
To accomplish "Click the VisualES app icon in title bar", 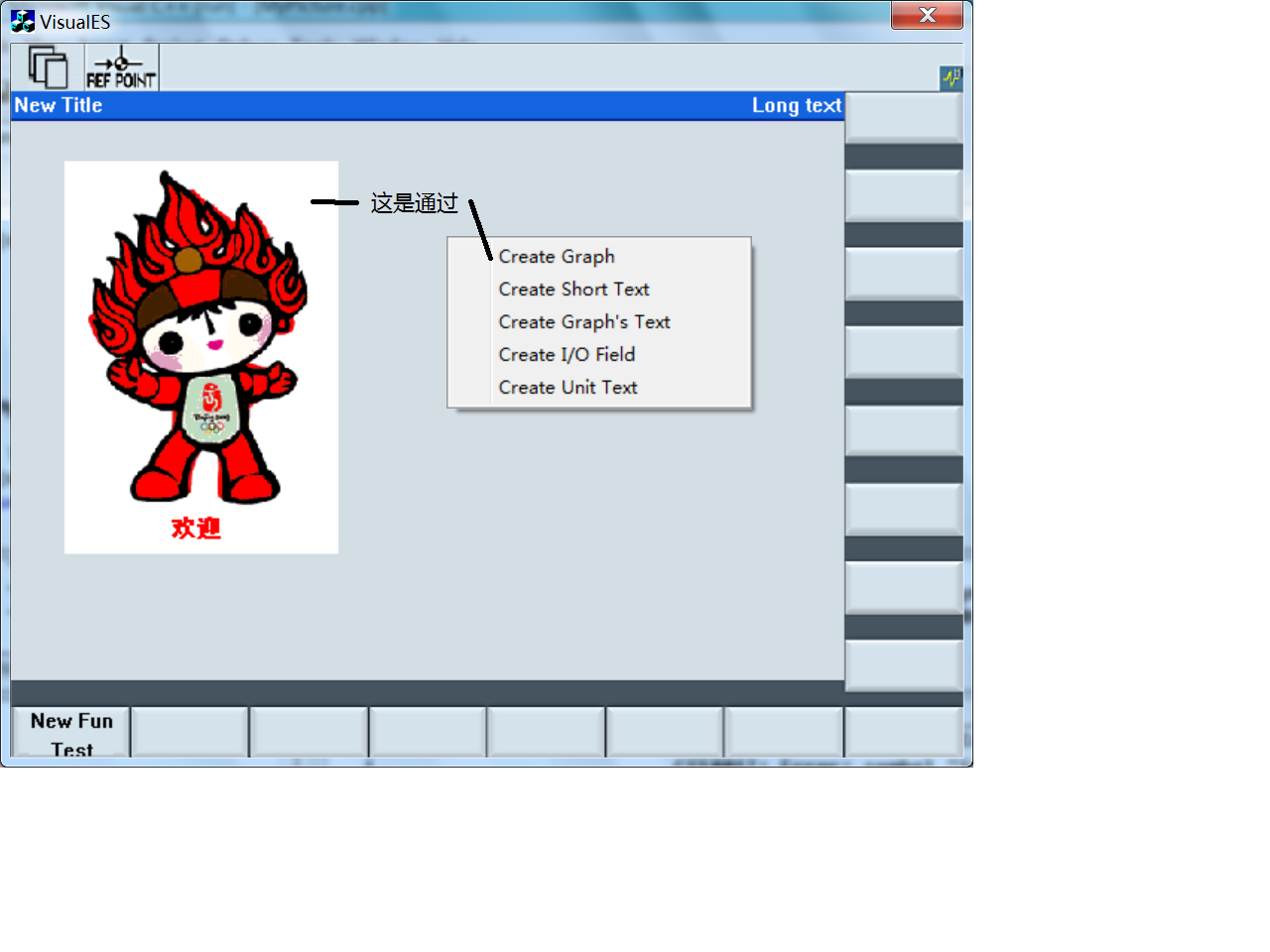I will click(x=23, y=21).
